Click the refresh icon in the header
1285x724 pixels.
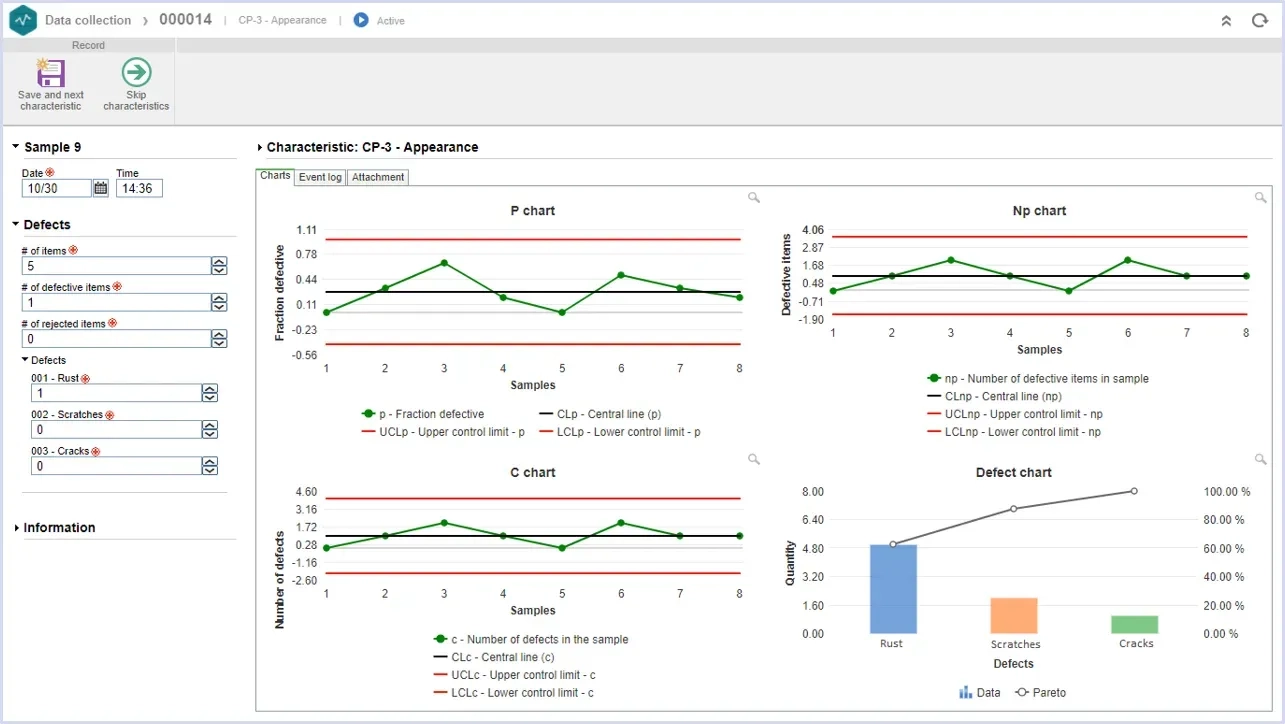[x=1260, y=20]
